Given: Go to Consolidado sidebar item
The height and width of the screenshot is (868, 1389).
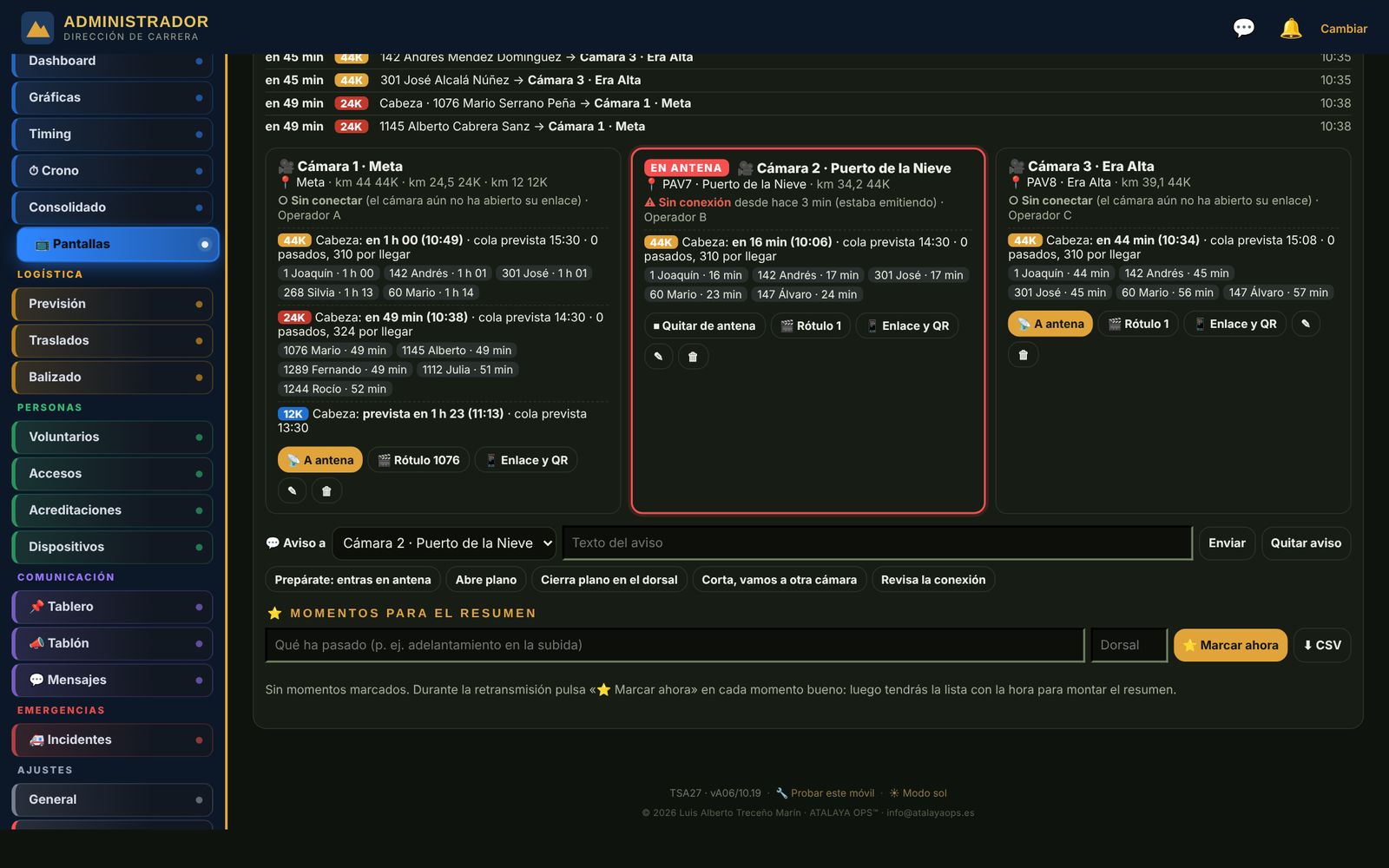Looking at the screenshot, I should (113, 207).
